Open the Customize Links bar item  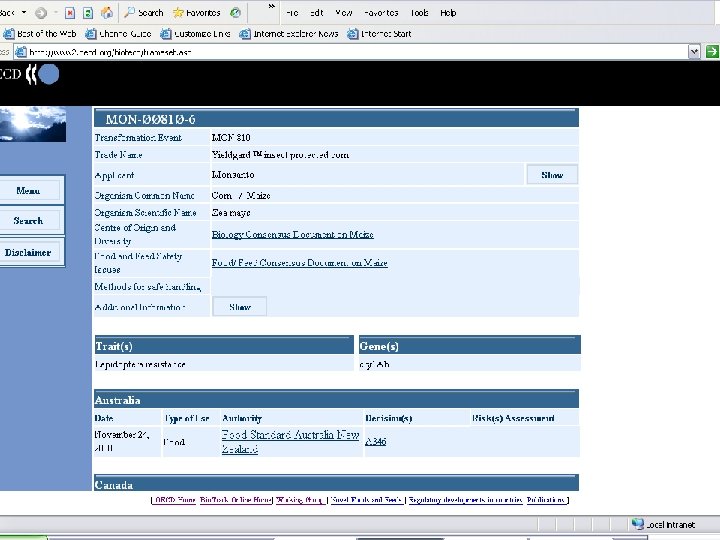195,34
